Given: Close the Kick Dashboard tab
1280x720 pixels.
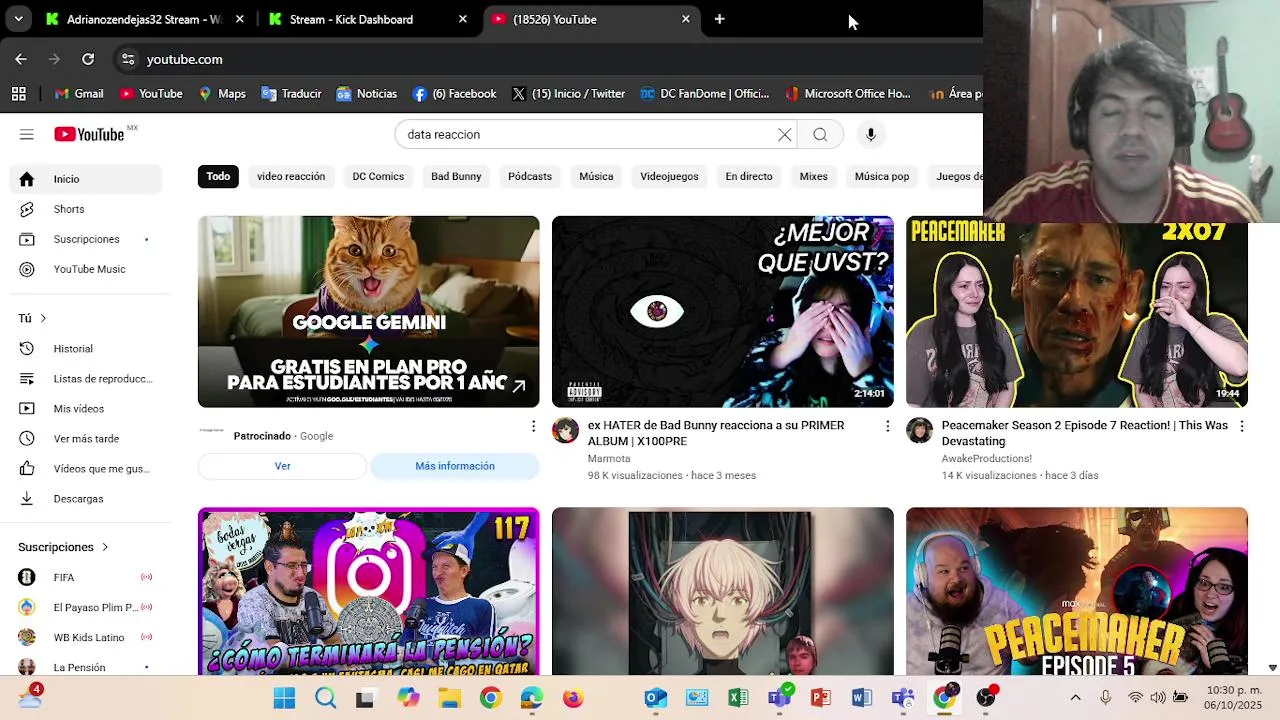Looking at the screenshot, I should click(462, 19).
